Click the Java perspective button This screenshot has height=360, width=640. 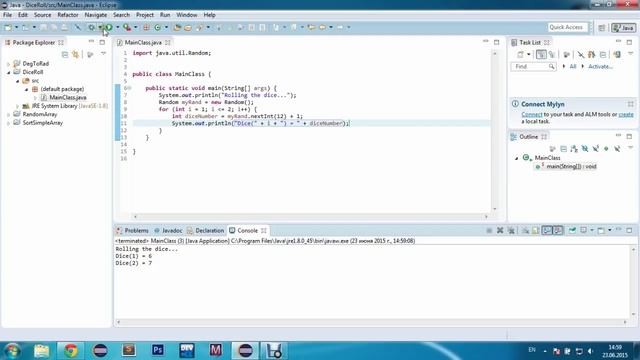[x=623, y=27]
